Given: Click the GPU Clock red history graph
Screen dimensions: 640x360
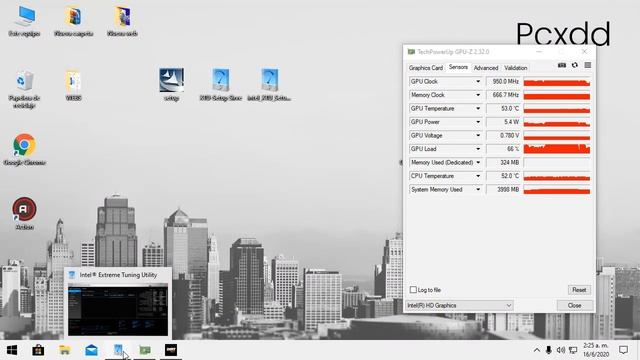Looking at the screenshot, I should coord(557,82).
